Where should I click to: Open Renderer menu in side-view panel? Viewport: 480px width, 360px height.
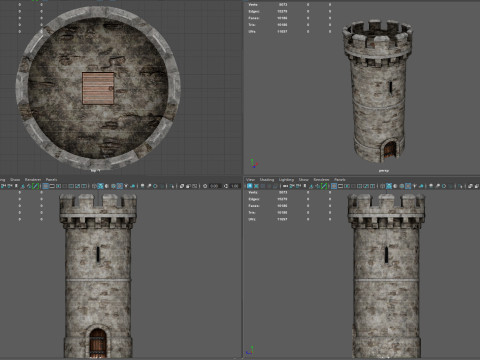coord(321,180)
